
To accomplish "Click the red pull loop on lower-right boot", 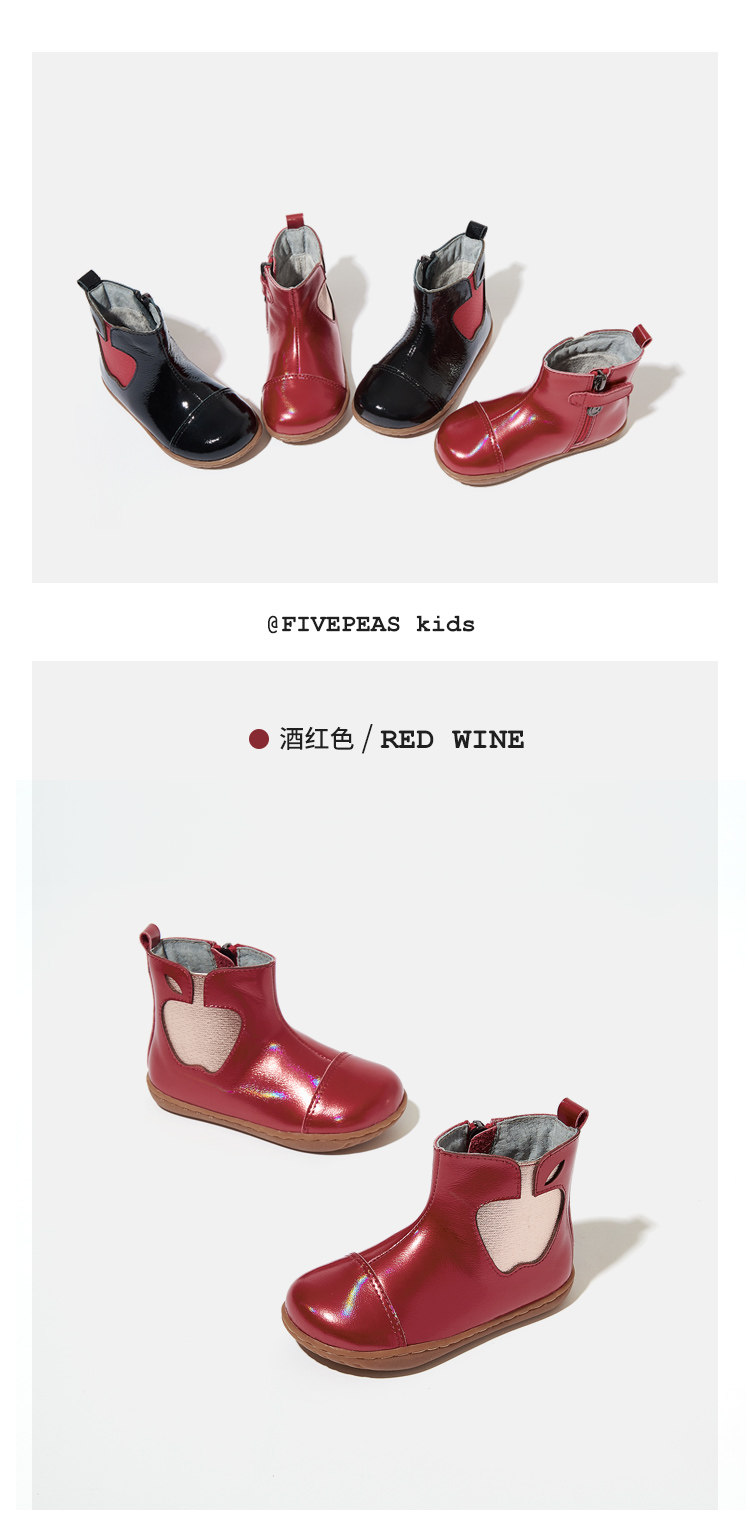I will tap(572, 1113).
